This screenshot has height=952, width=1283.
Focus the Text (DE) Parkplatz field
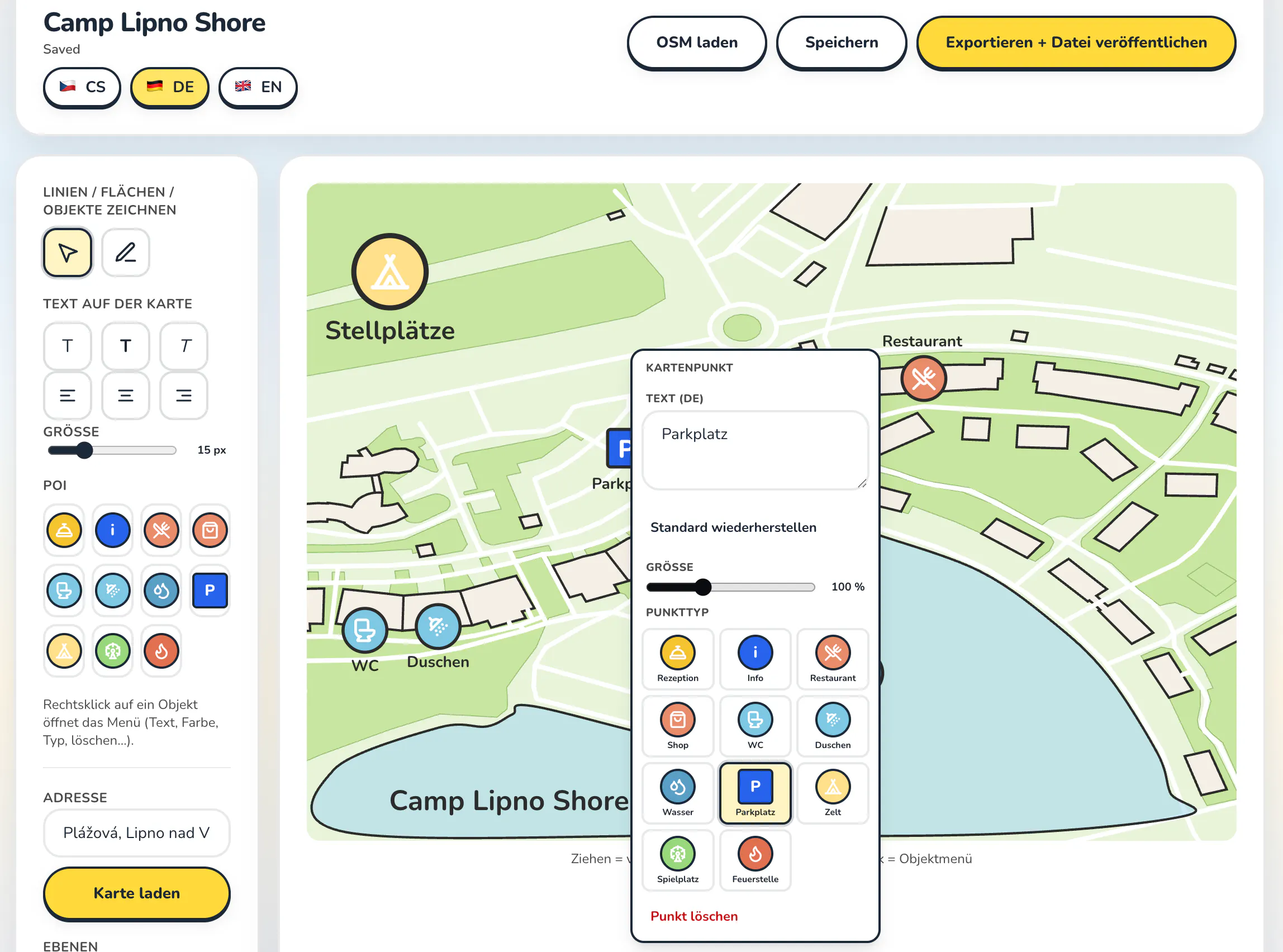pyautogui.click(x=755, y=450)
